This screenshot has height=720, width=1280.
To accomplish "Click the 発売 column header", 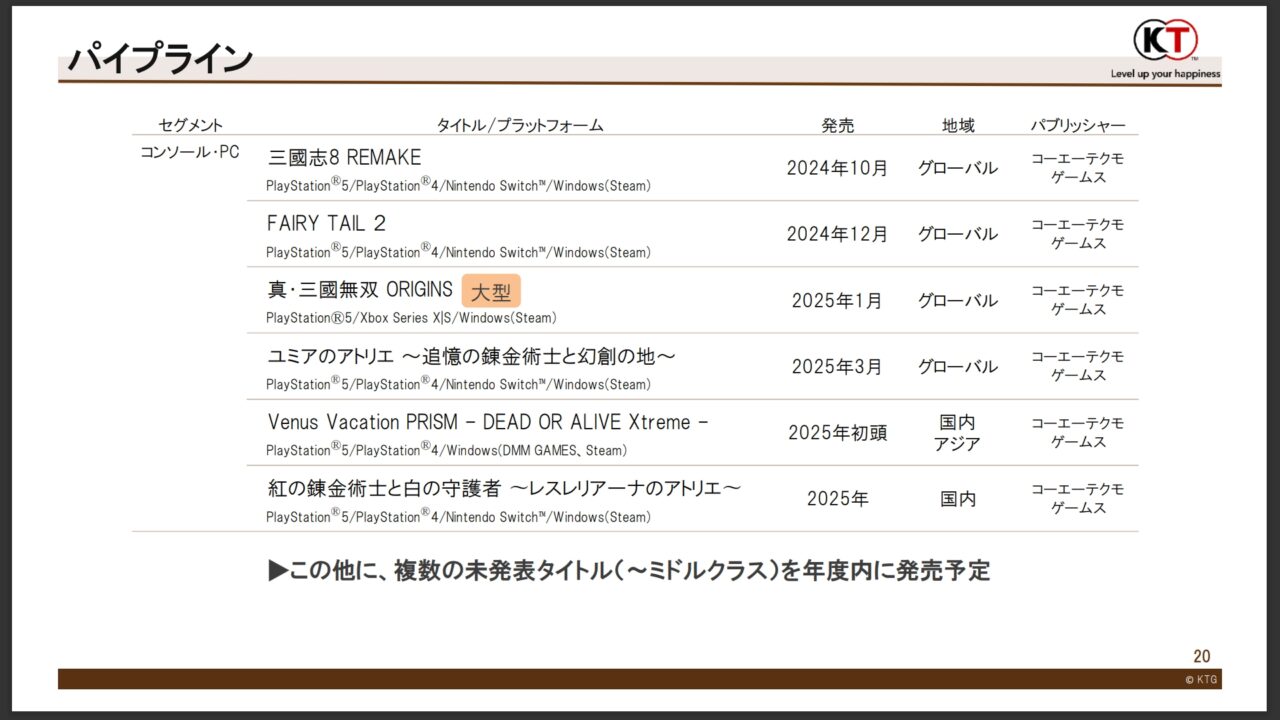I will [x=838, y=125].
